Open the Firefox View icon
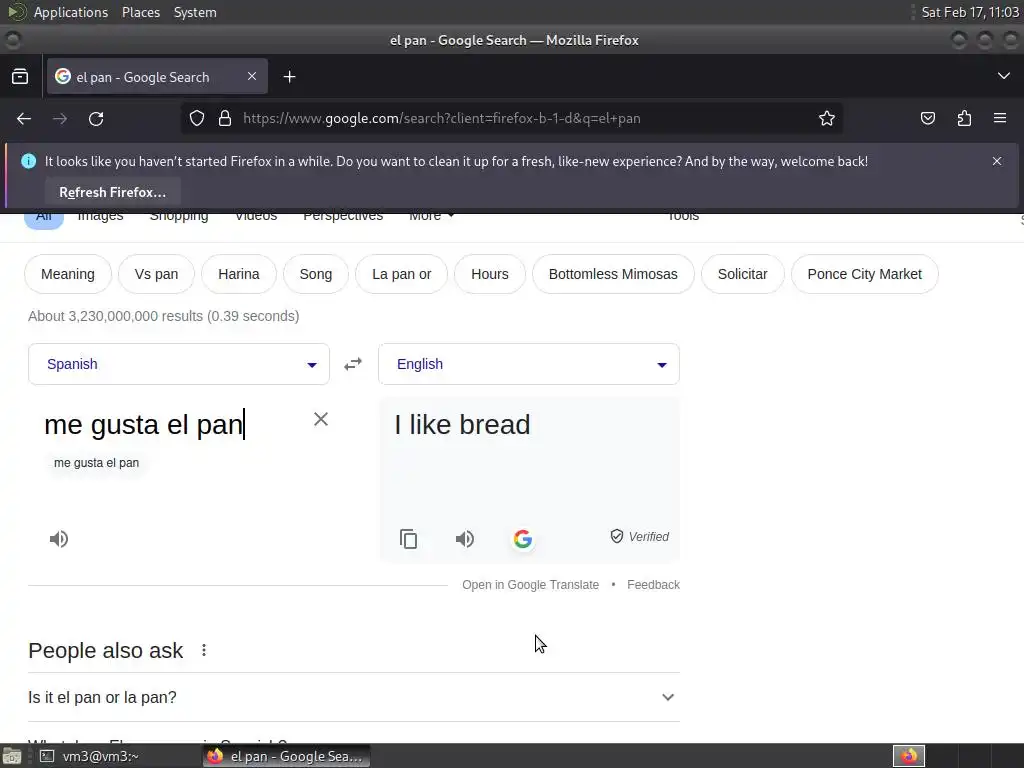1024x768 pixels. (20, 77)
